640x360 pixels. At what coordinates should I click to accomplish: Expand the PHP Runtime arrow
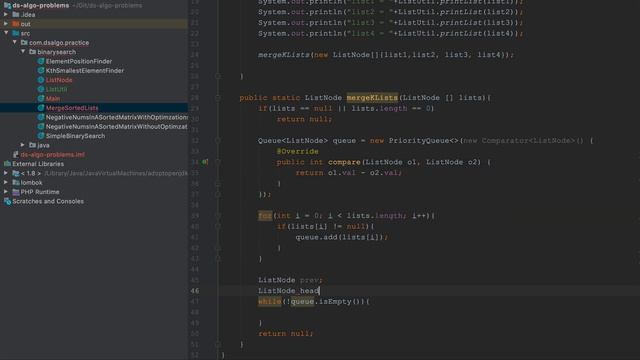click(6, 192)
